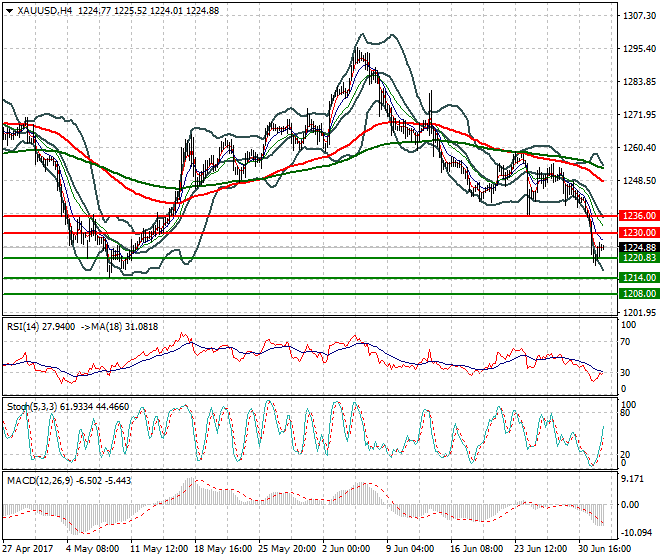Select the green 1208.00 support level tag
The height and width of the screenshot is (560, 660).
[x=638, y=293]
